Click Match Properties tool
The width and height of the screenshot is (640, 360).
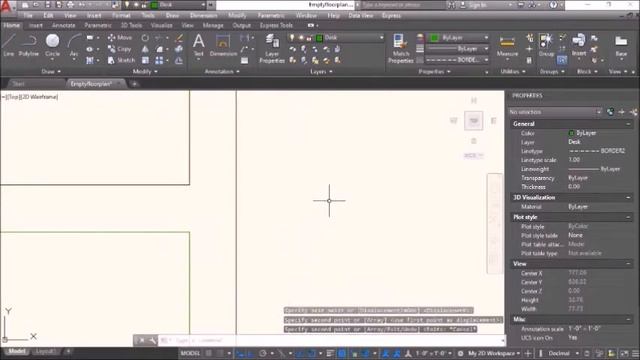[400, 48]
